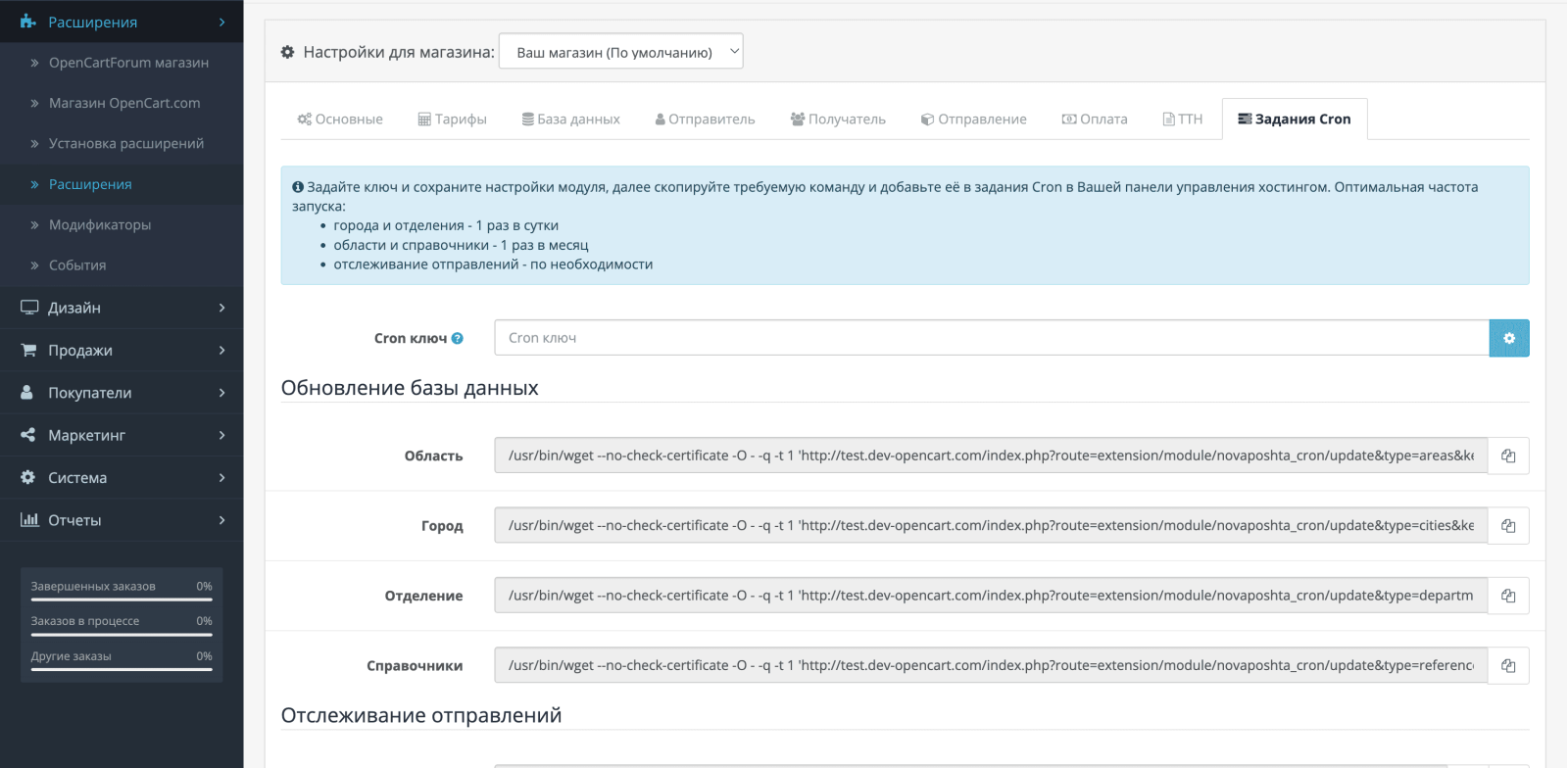Open the Получатель tab
This screenshot has height=768, width=1568.
click(838, 120)
